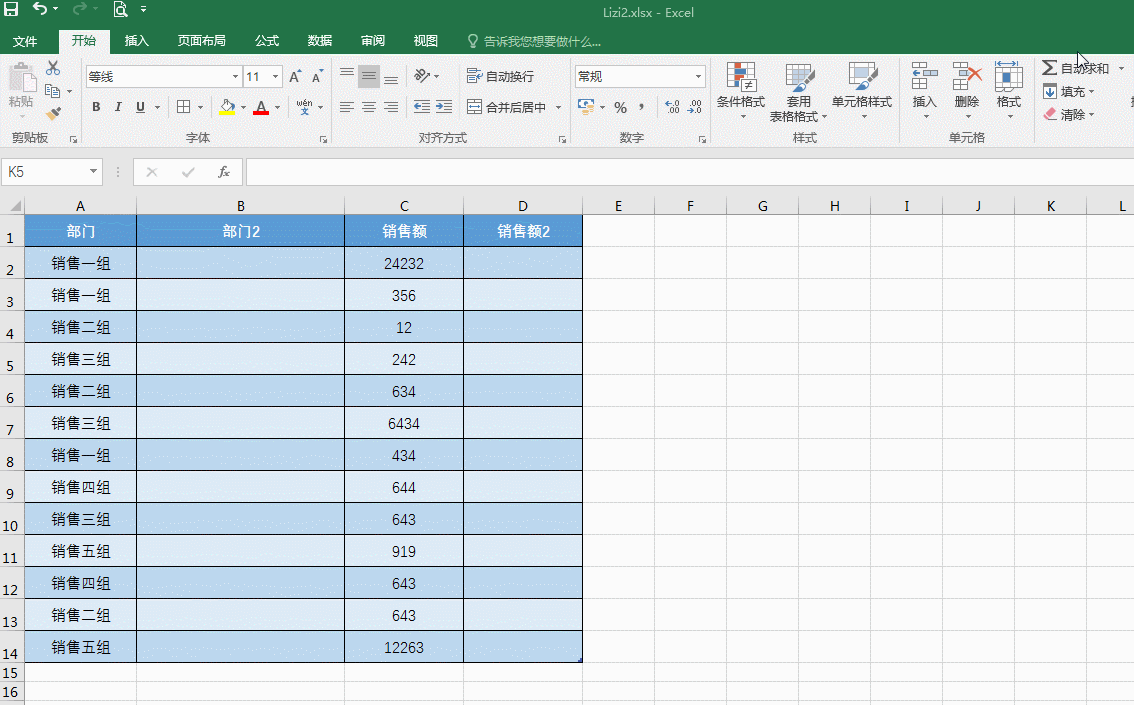Open the font name dropdown showing 等线
Viewport: 1134px width, 705px height.
pos(235,77)
